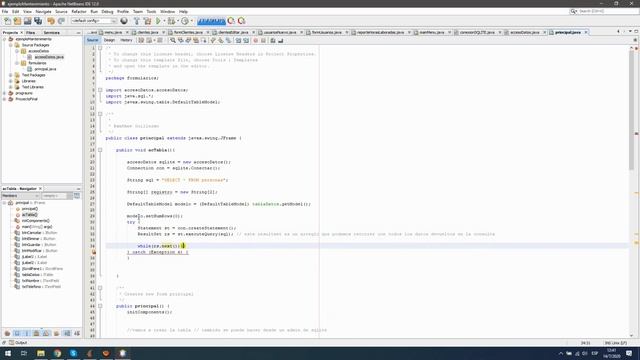Viewport: 640px width, 360px height.
Task: Click the Profile Project clock icon
Action: tap(185, 21)
